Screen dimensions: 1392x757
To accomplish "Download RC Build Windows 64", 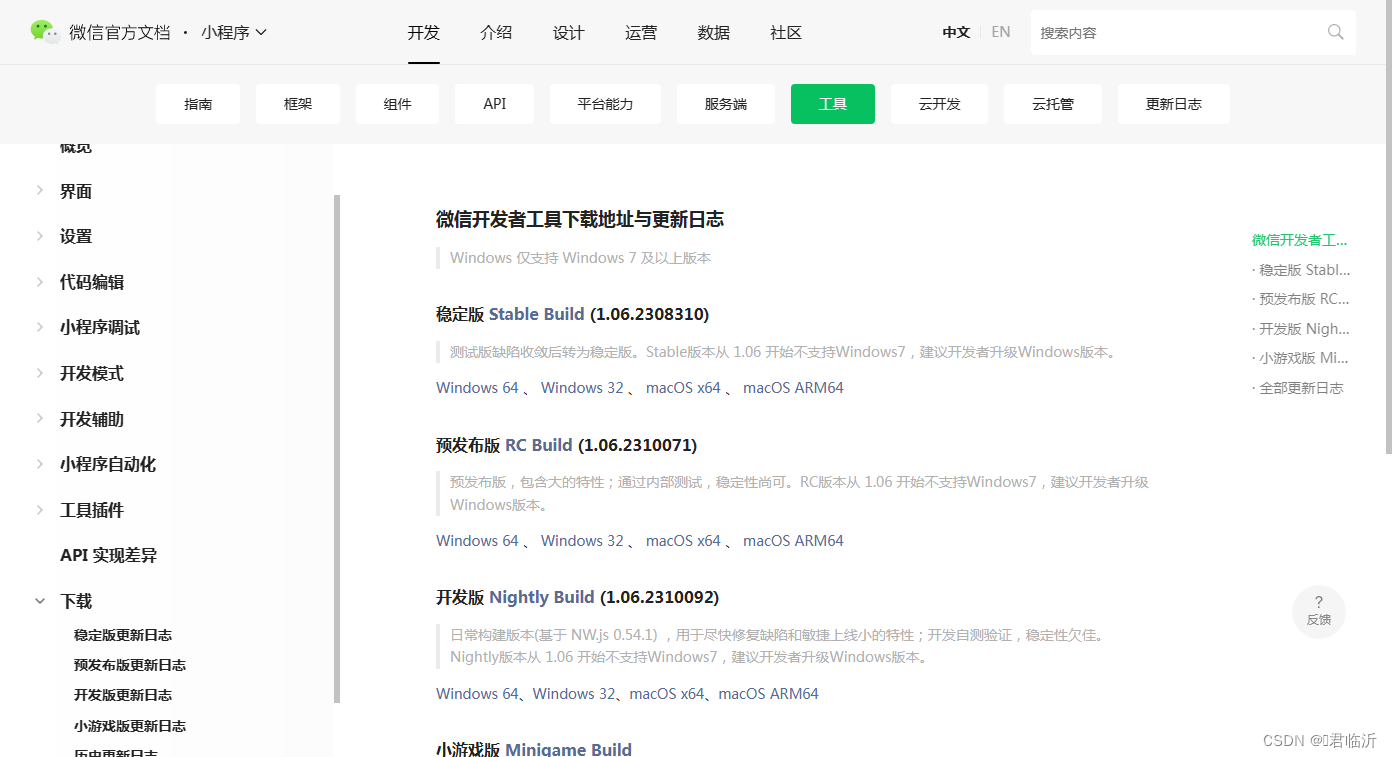I will 477,541.
